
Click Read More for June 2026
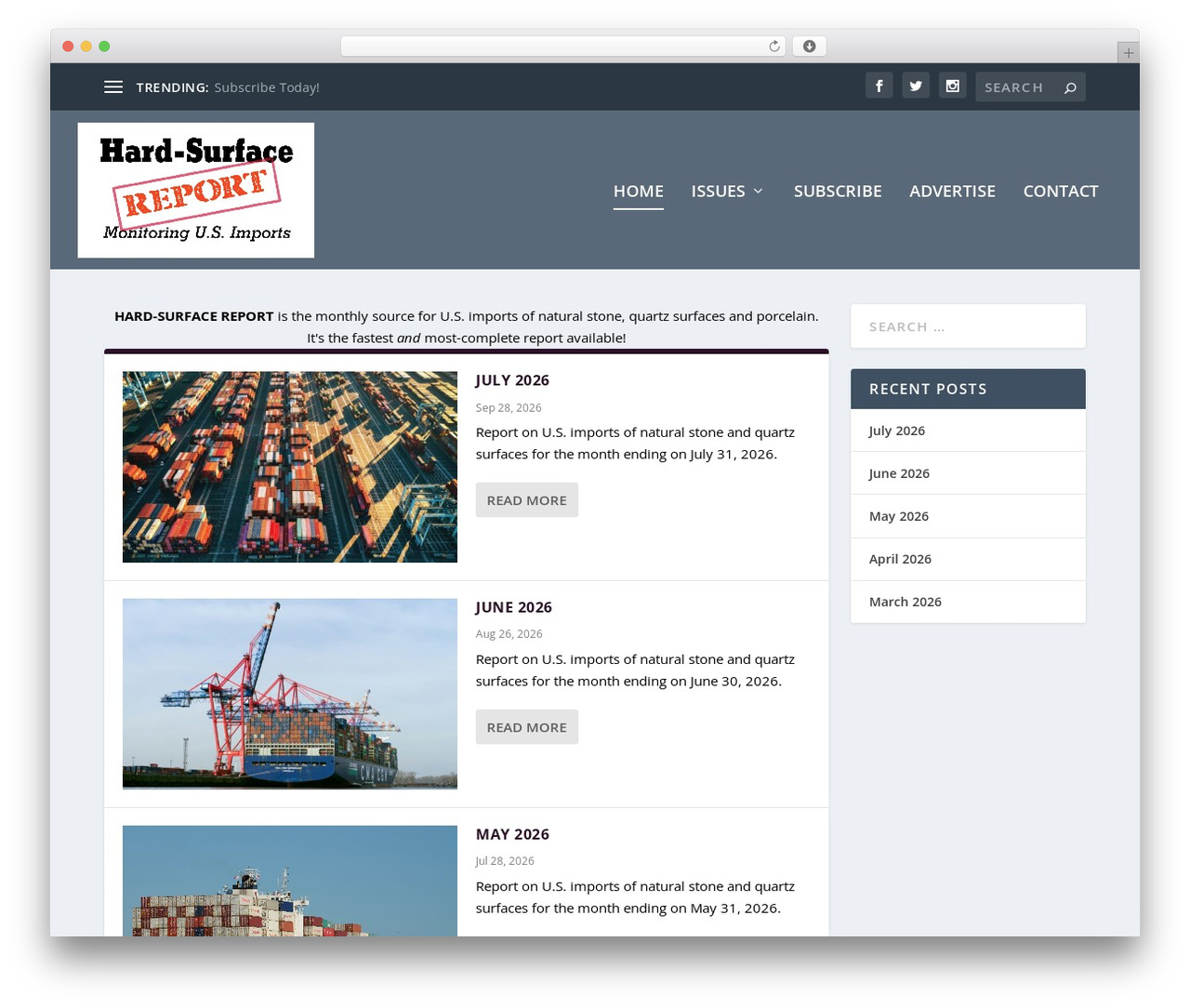pos(527,727)
